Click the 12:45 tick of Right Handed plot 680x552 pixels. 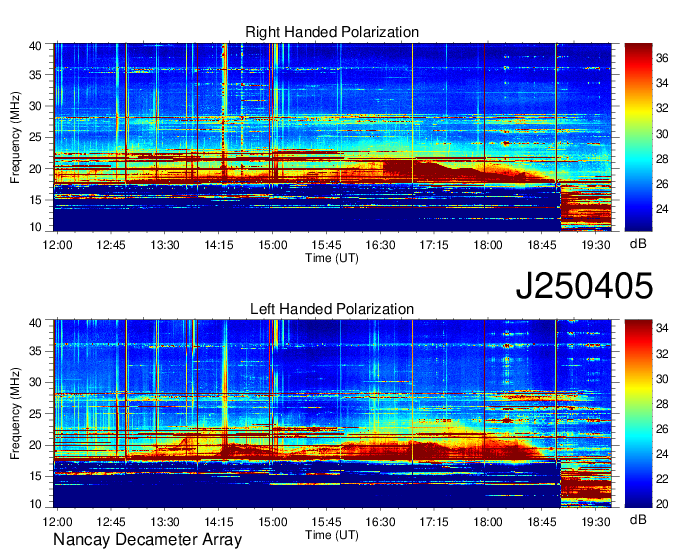[111, 245]
